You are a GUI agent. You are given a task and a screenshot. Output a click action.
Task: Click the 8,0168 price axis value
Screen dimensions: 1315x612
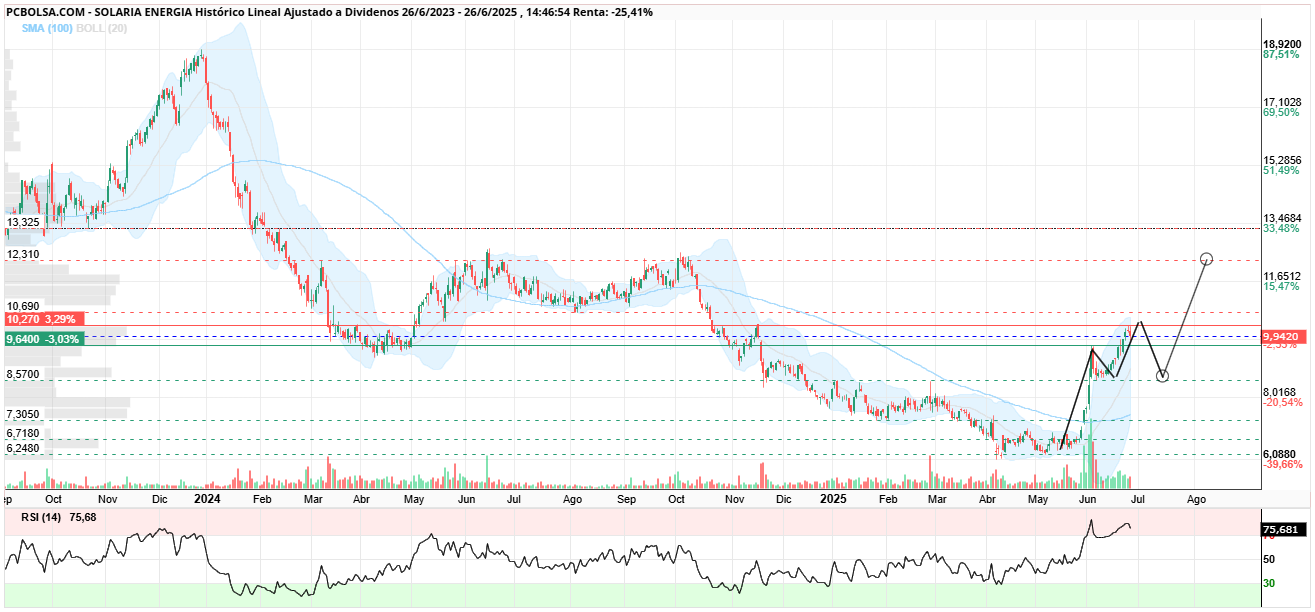tap(1282, 392)
